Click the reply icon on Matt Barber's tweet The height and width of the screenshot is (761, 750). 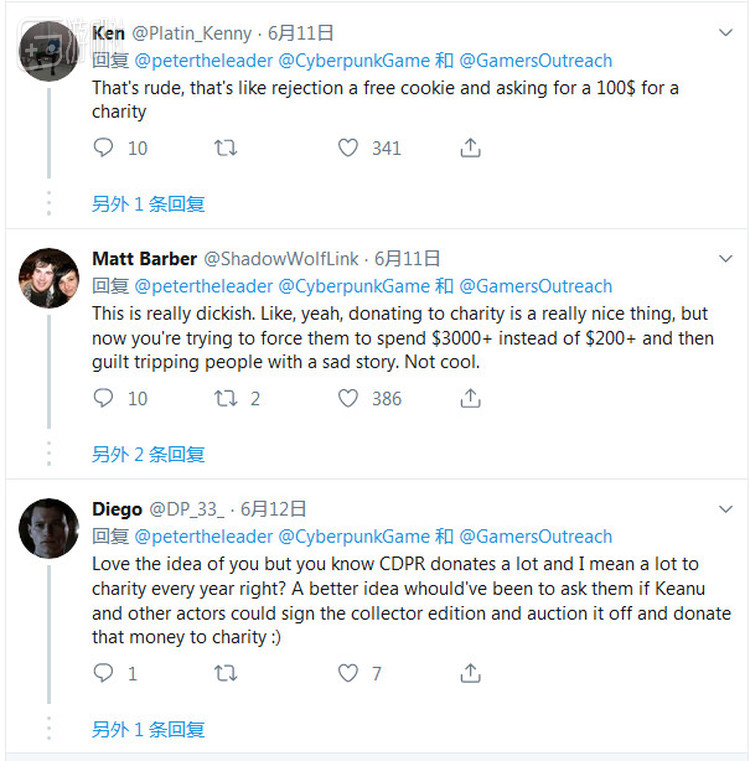tap(103, 398)
